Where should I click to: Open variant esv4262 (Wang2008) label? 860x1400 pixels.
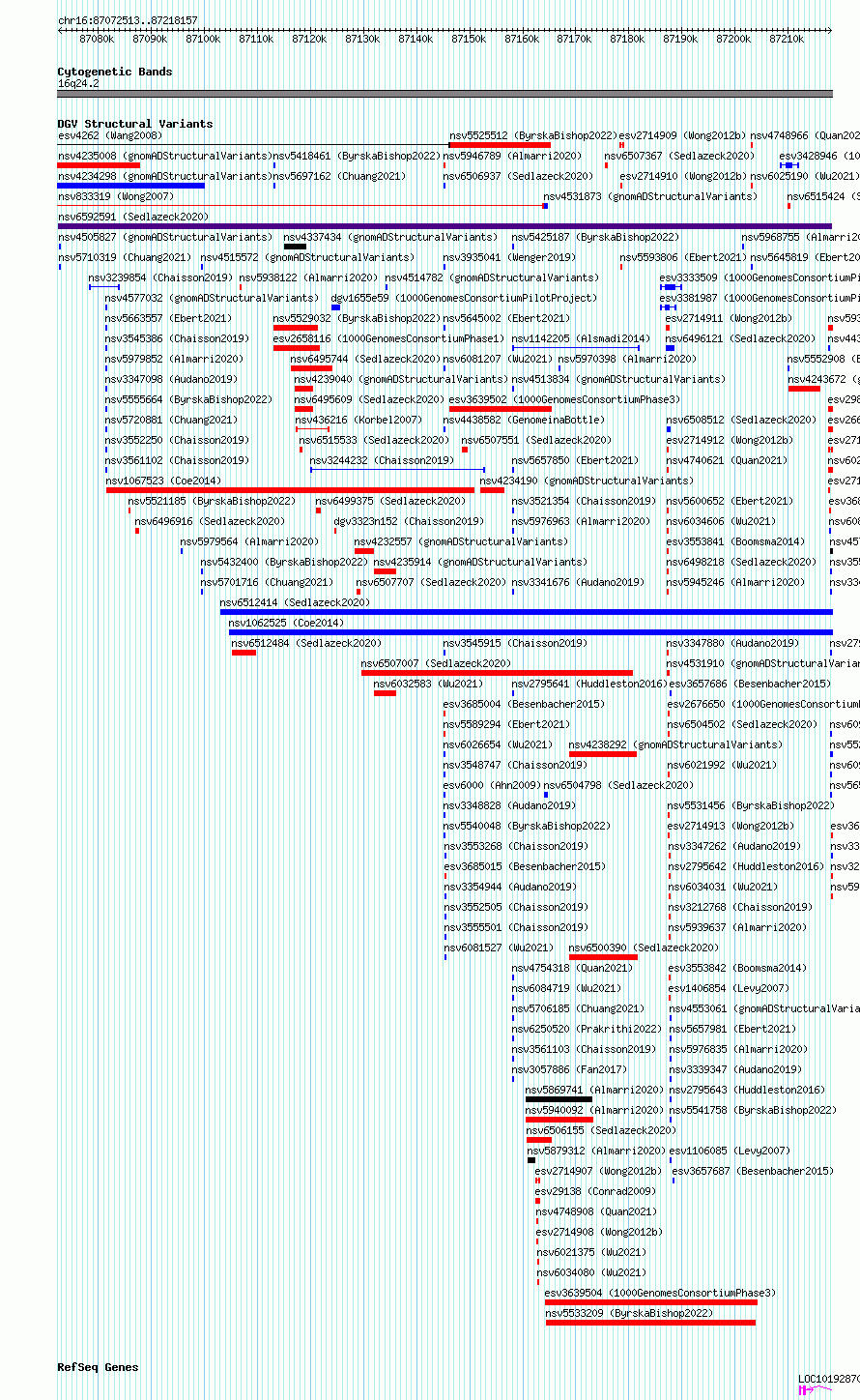110,135
